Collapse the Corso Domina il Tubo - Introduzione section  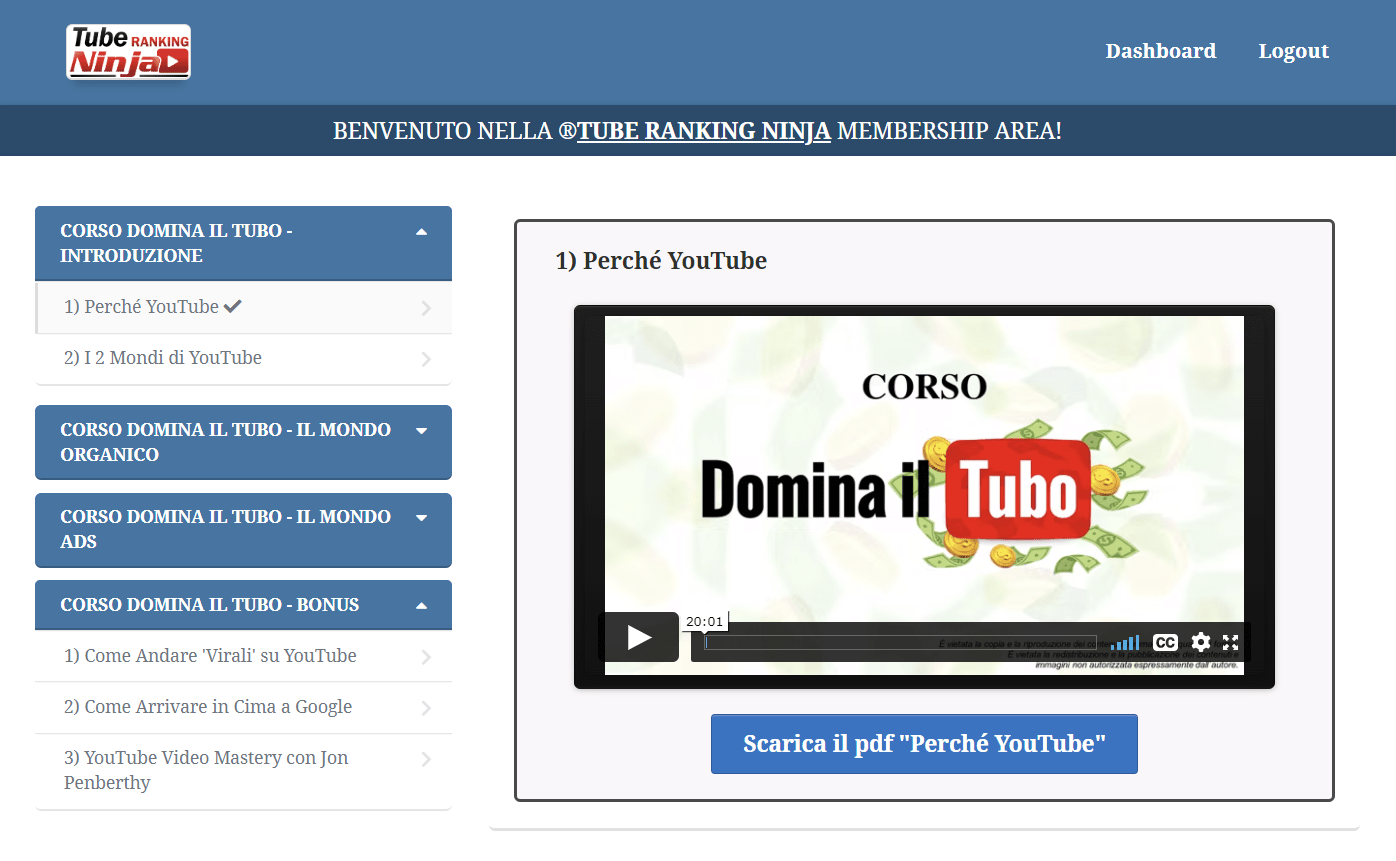243,243
